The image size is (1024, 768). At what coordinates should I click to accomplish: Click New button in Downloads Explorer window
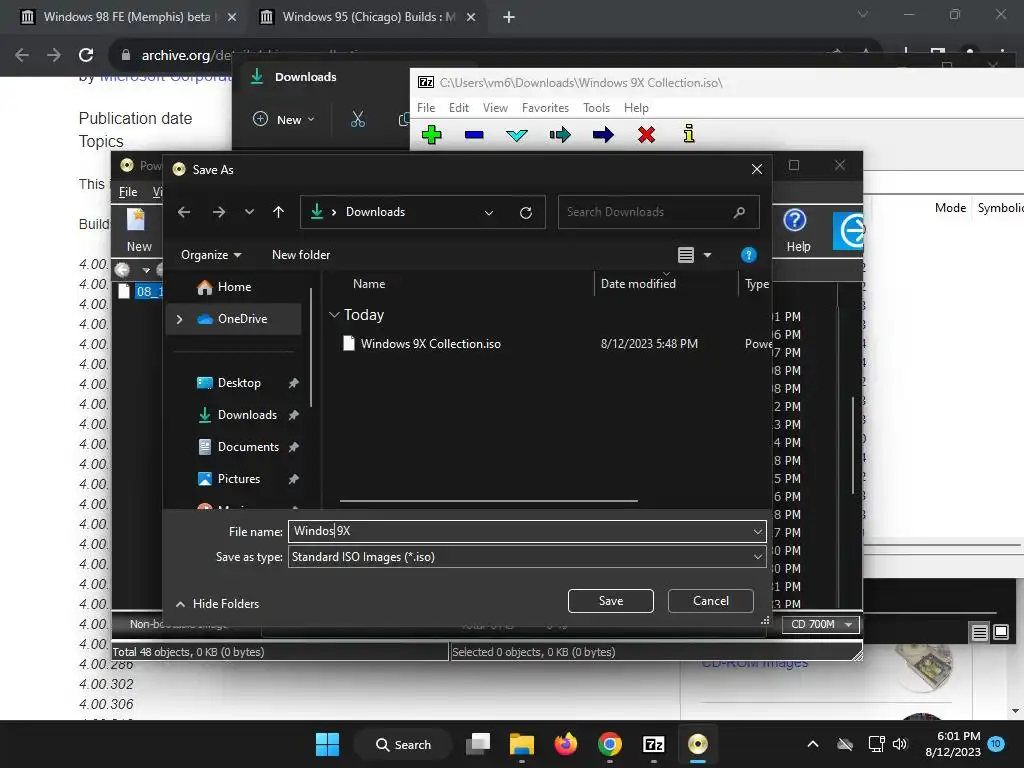283,120
